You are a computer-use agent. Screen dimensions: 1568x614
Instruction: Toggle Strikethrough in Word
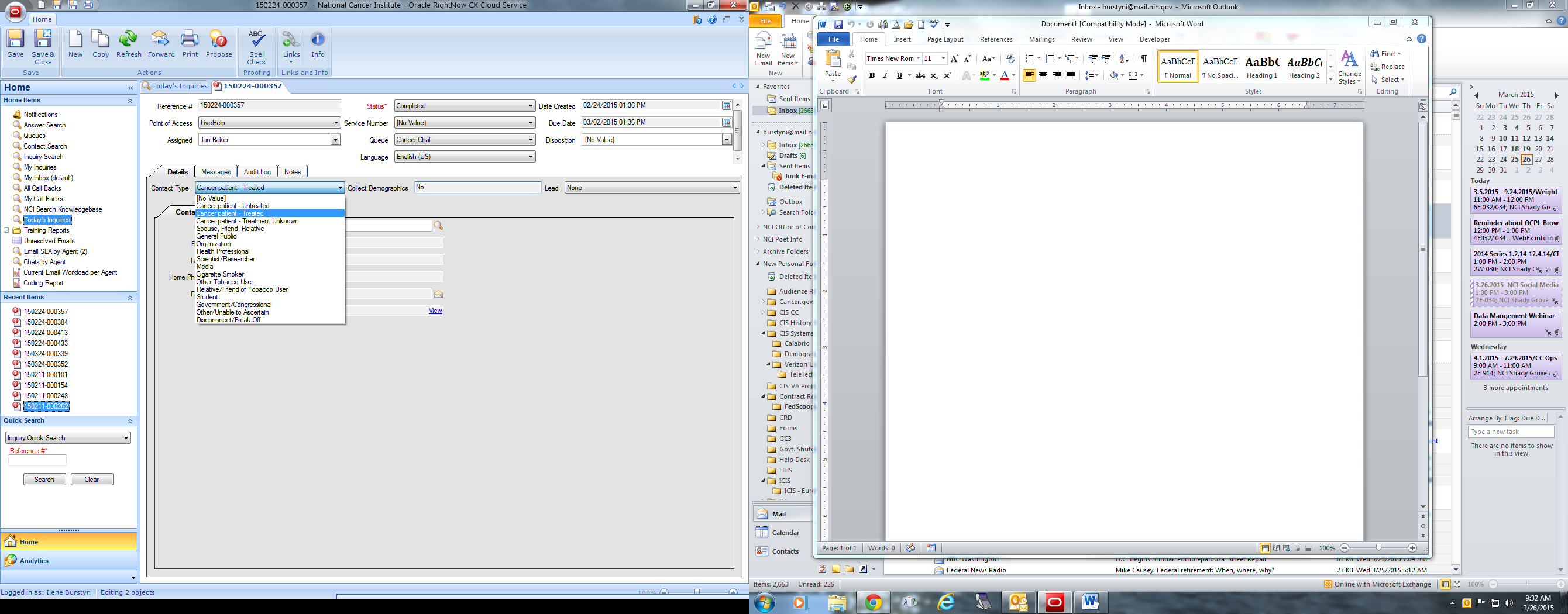click(x=920, y=75)
